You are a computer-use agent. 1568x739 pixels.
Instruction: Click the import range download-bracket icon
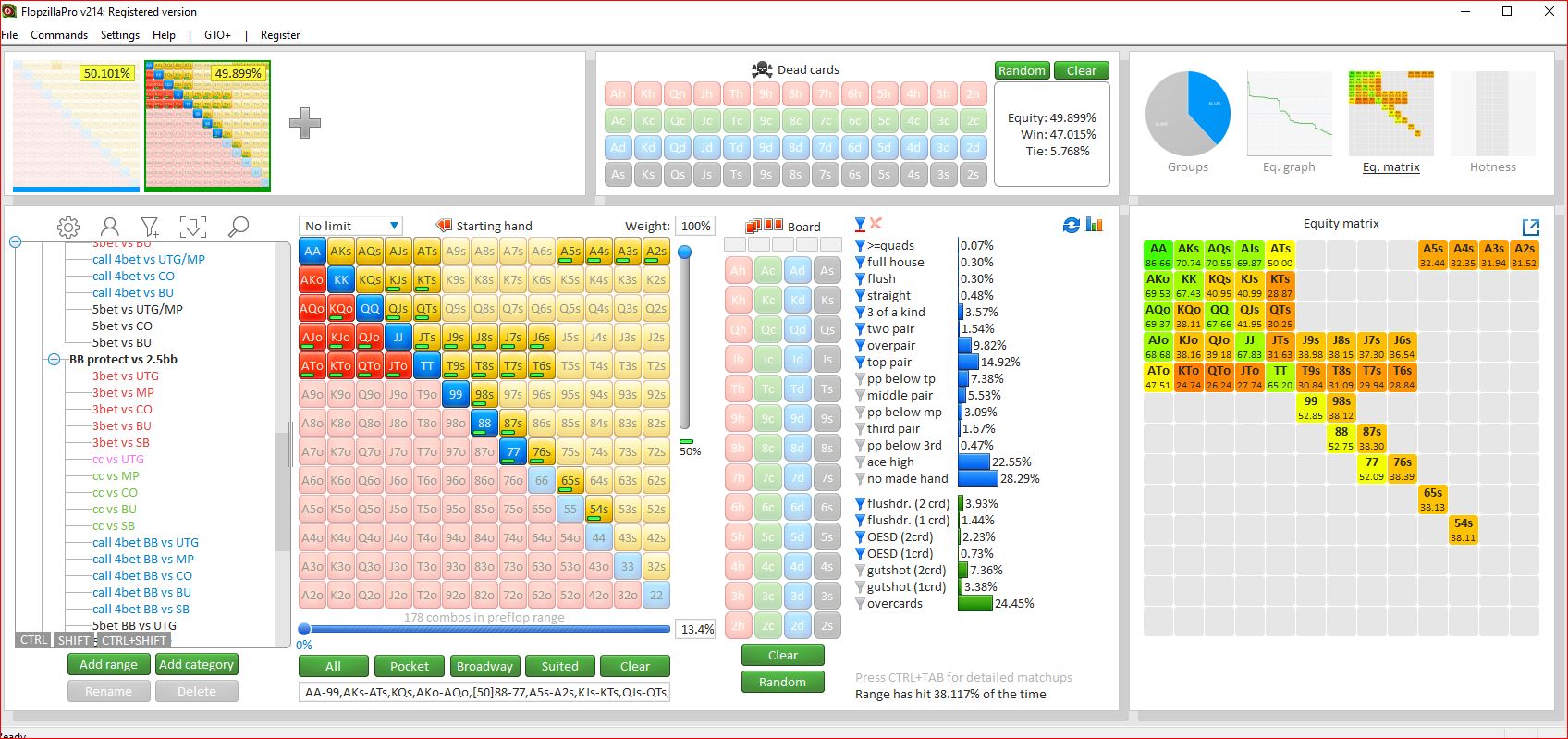click(192, 227)
